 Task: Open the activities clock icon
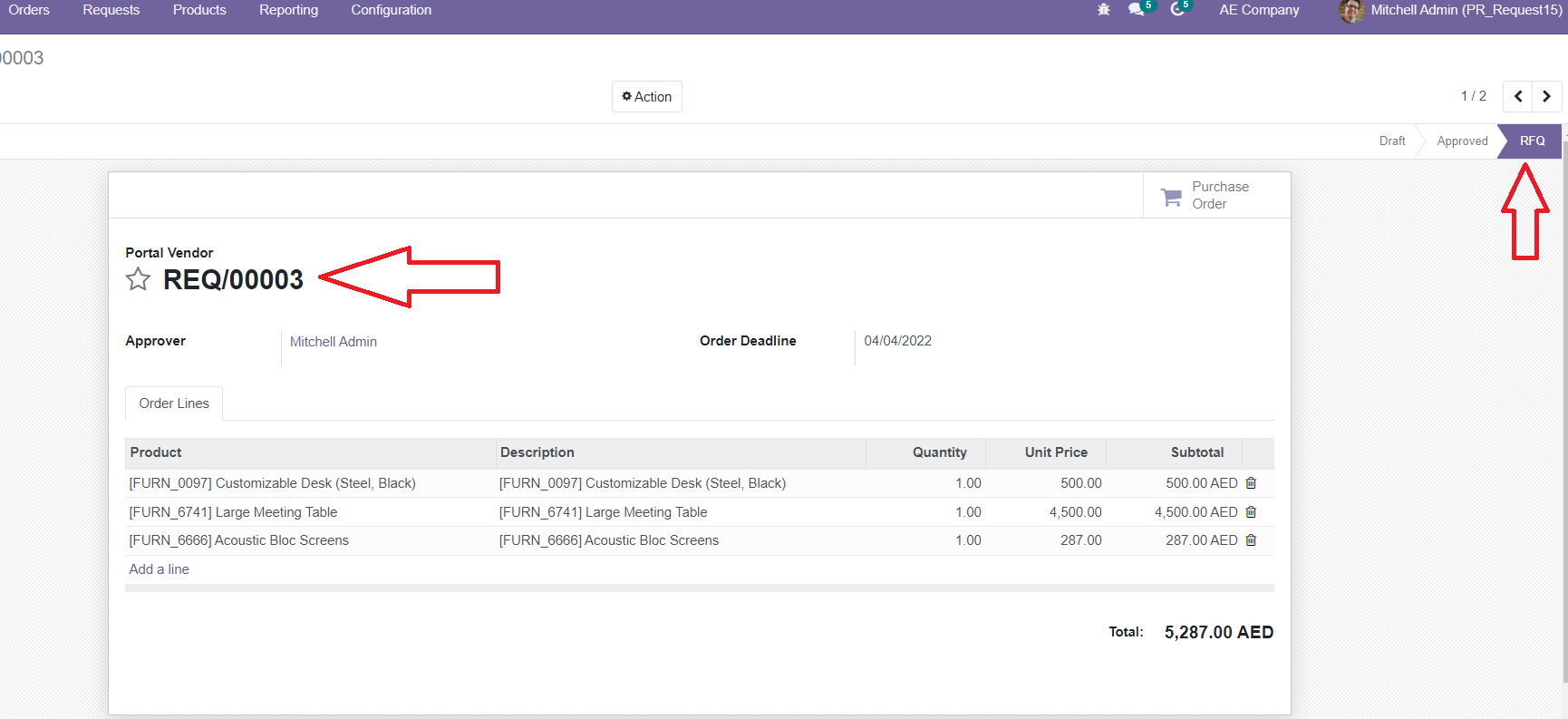(x=1177, y=10)
